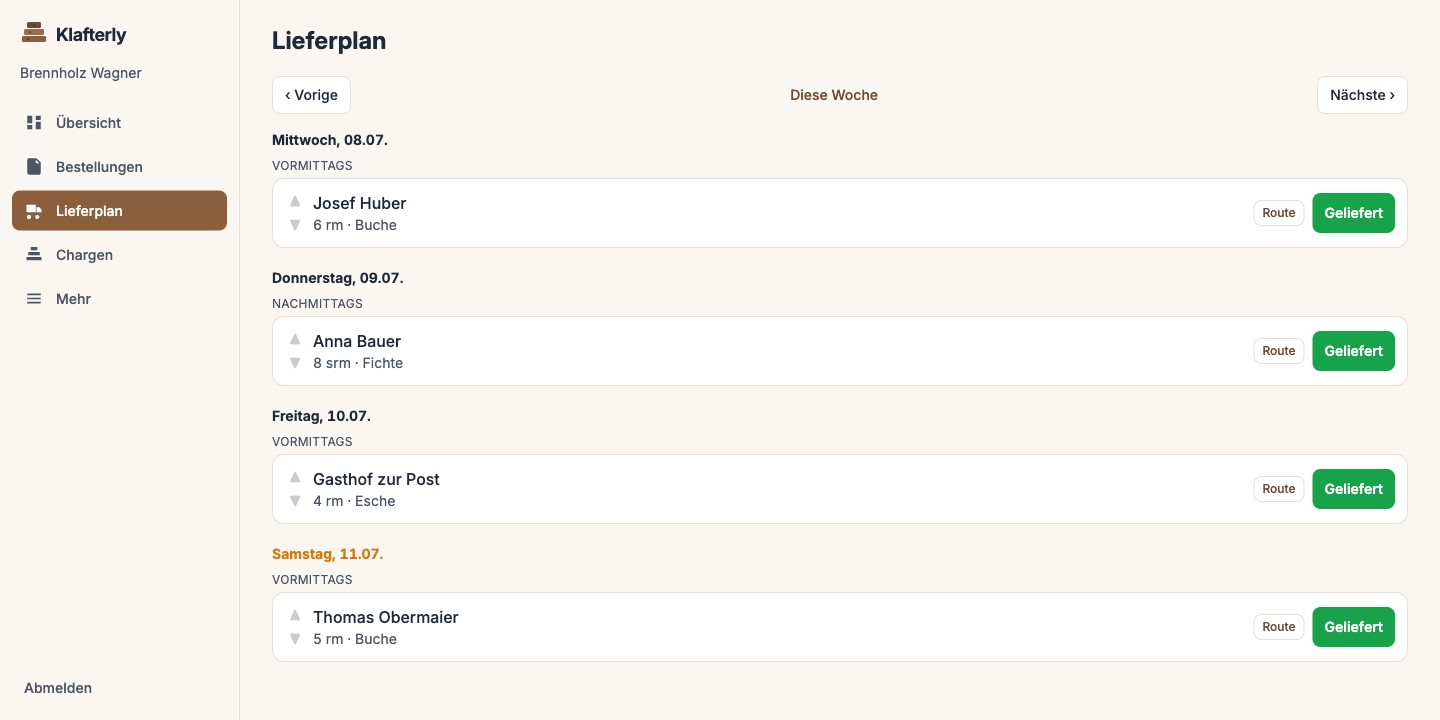1440x720 pixels.
Task: Click Abmelden to log out
Action: [58, 688]
